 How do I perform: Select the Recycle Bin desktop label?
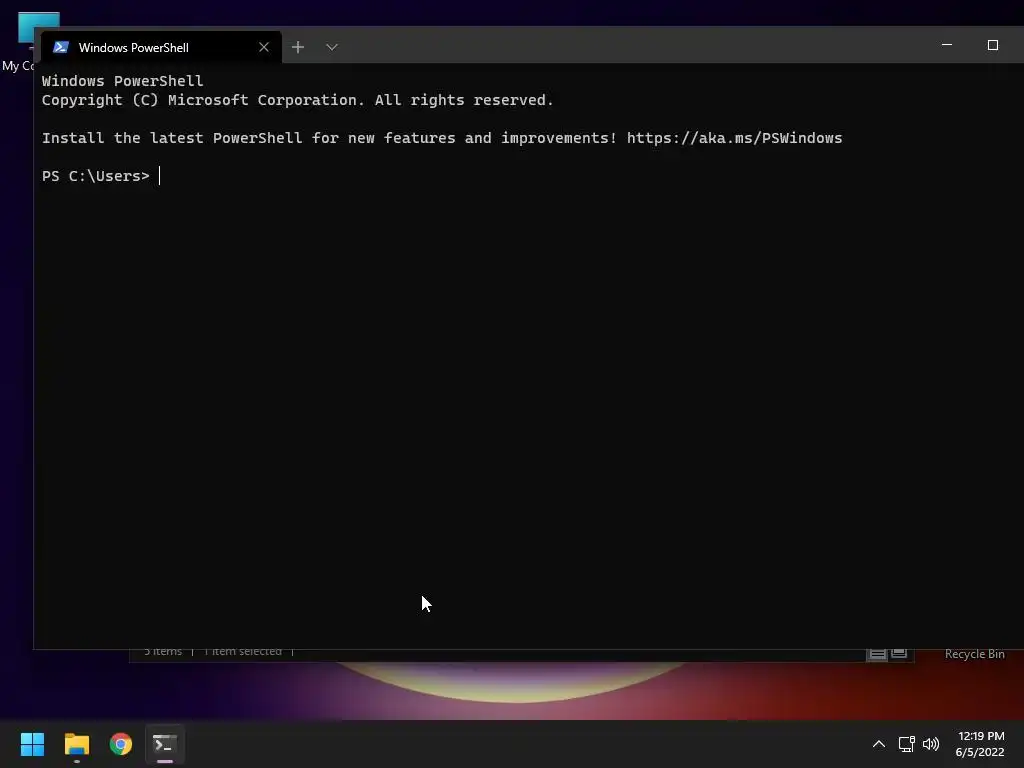click(x=974, y=654)
